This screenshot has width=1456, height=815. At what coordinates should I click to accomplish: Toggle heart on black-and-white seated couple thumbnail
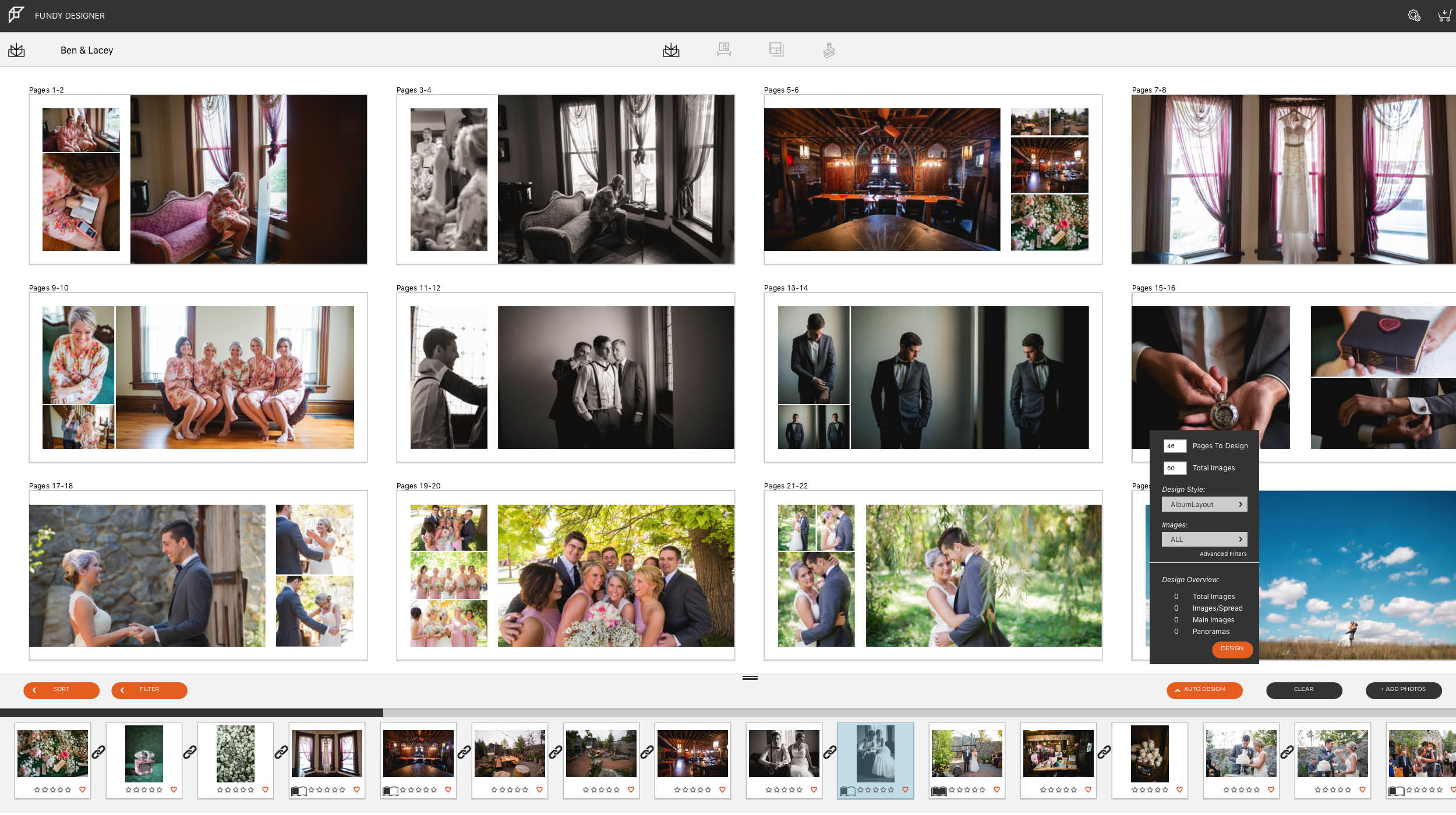click(x=814, y=790)
